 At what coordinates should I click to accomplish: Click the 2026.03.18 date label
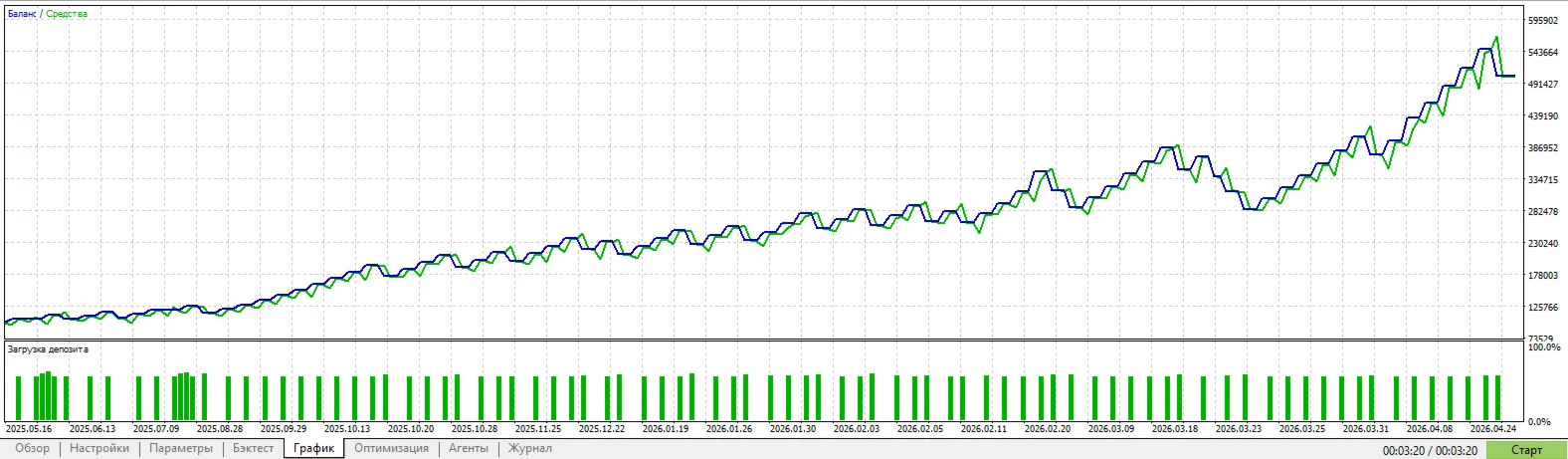tap(1175, 429)
